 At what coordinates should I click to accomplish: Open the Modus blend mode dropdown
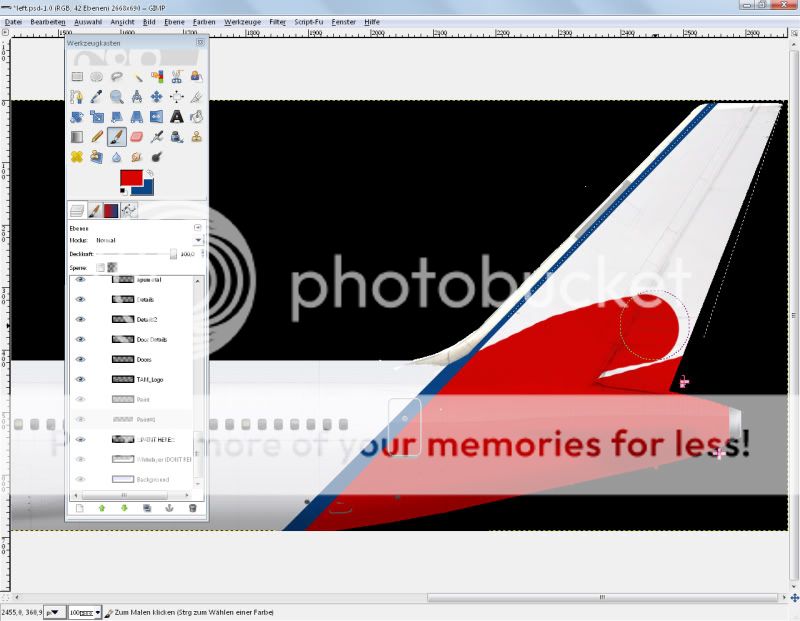click(x=197, y=240)
